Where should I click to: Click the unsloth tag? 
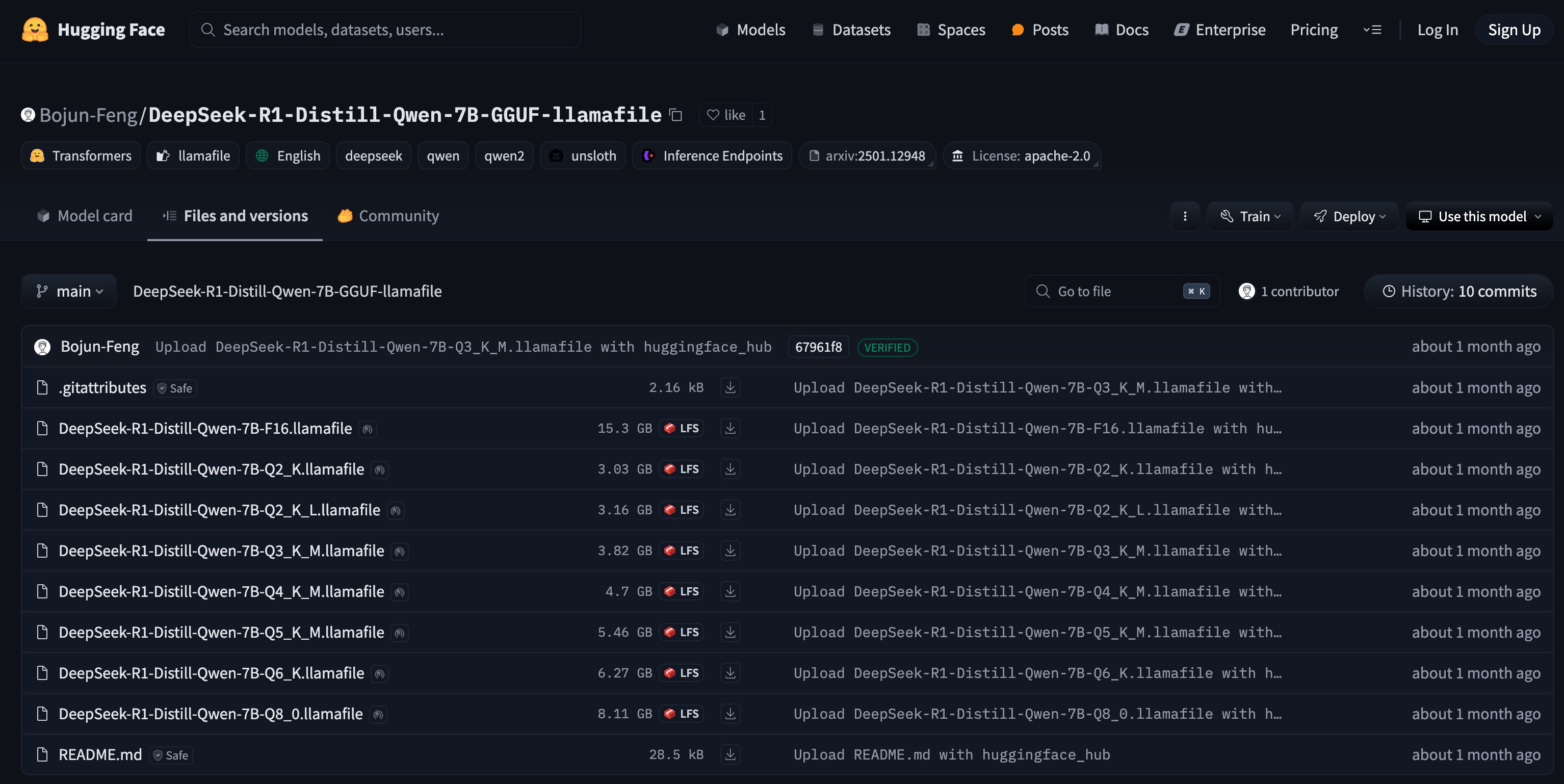[582, 155]
